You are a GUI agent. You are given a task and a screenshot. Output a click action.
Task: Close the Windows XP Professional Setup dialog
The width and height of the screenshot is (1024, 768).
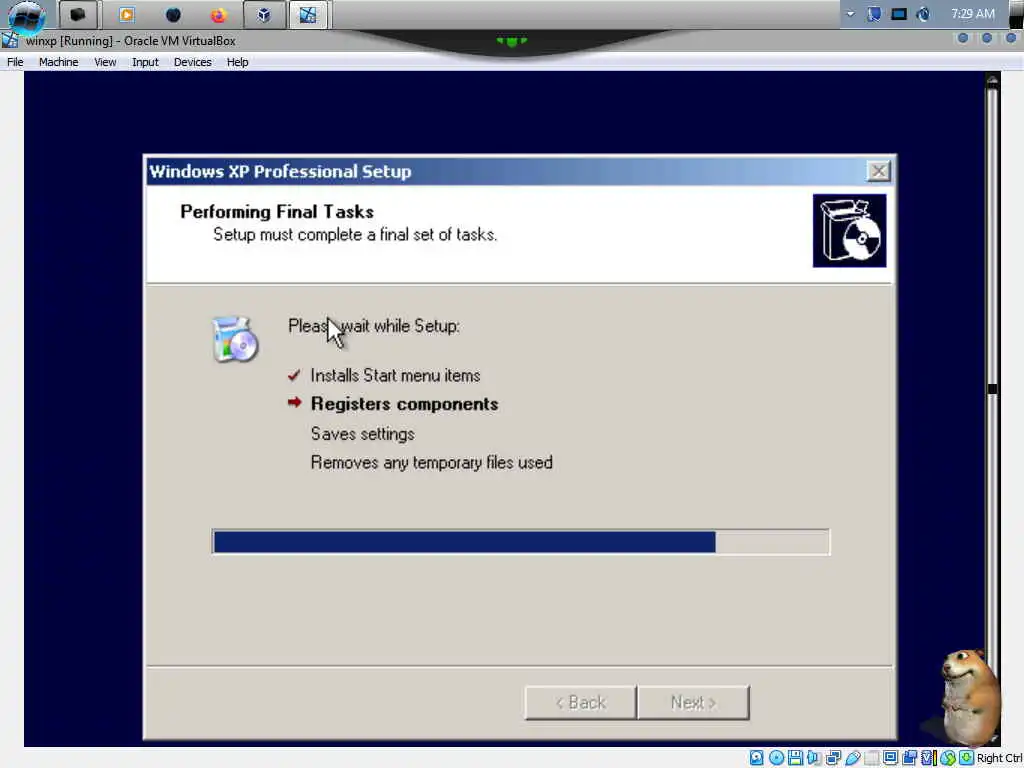point(878,171)
